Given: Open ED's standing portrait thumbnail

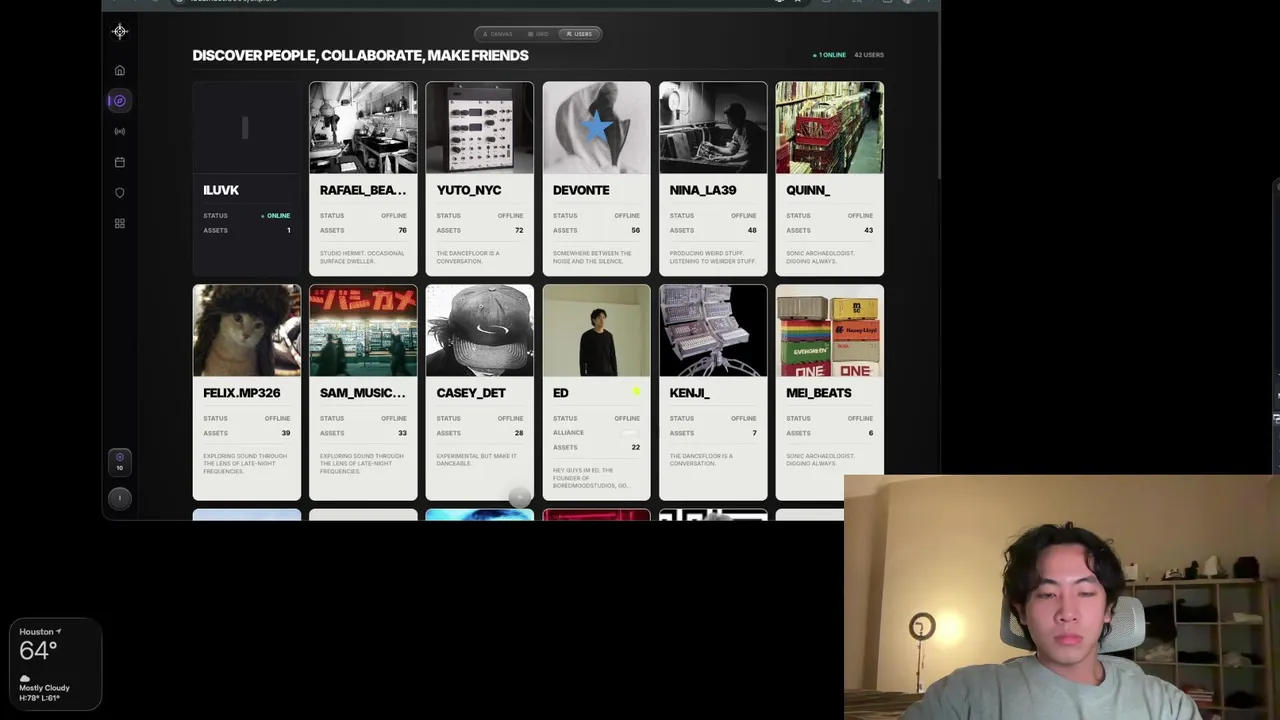Looking at the screenshot, I should 596,330.
